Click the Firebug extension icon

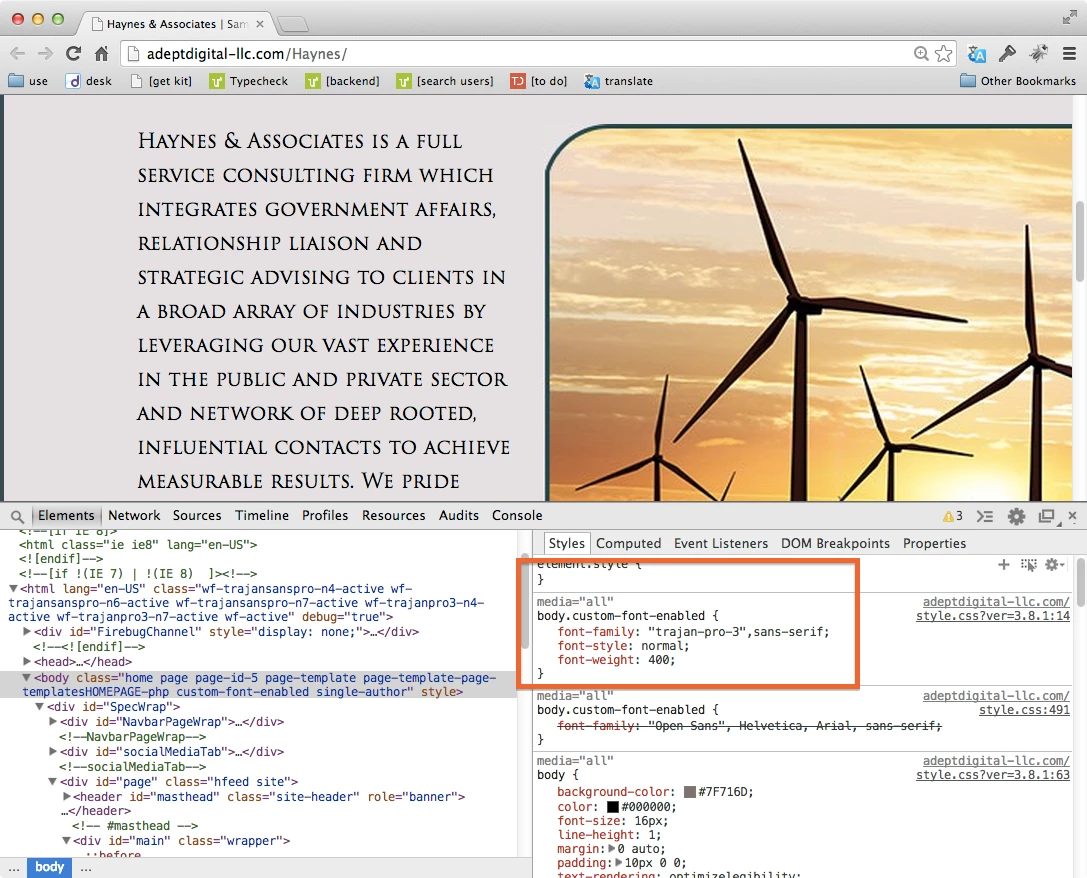coord(1038,53)
